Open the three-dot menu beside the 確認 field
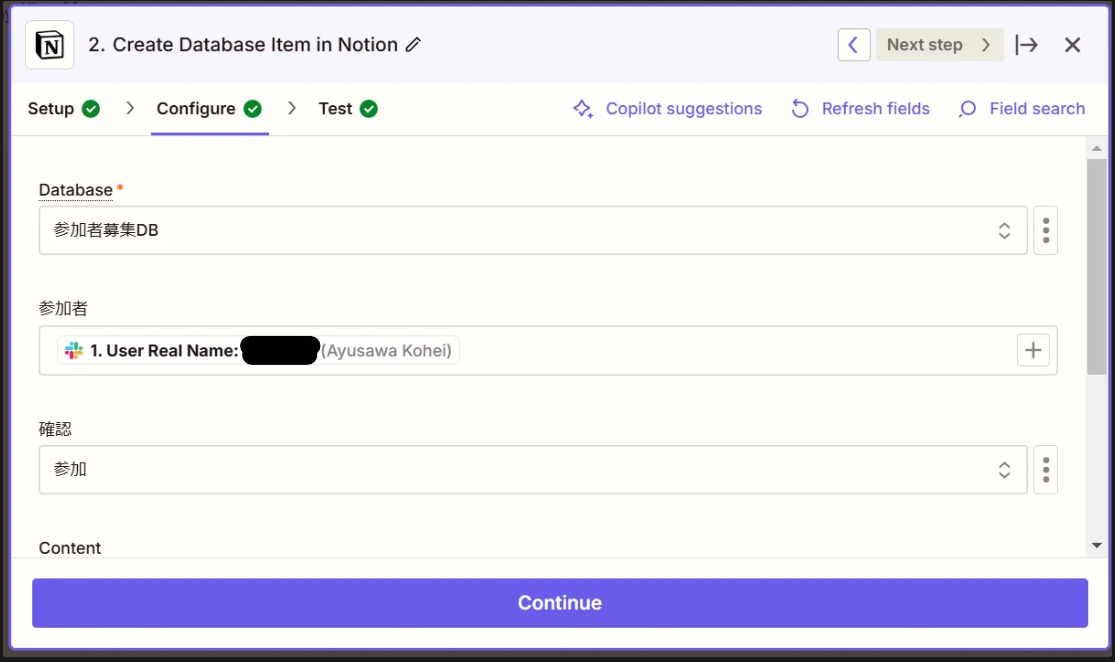Image resolution: width=1115 pixels, height=662 pixels. coord(1045,469)
